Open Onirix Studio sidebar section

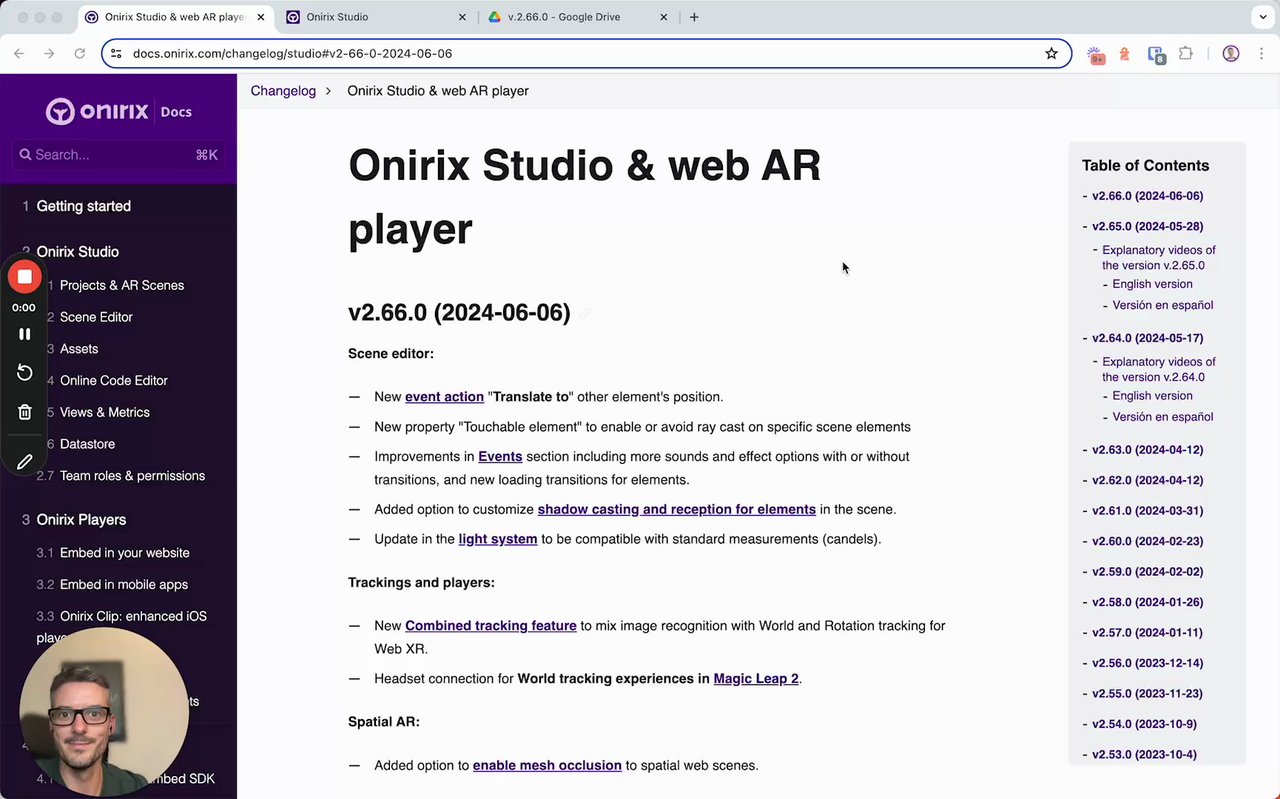[x=78, y=252]
